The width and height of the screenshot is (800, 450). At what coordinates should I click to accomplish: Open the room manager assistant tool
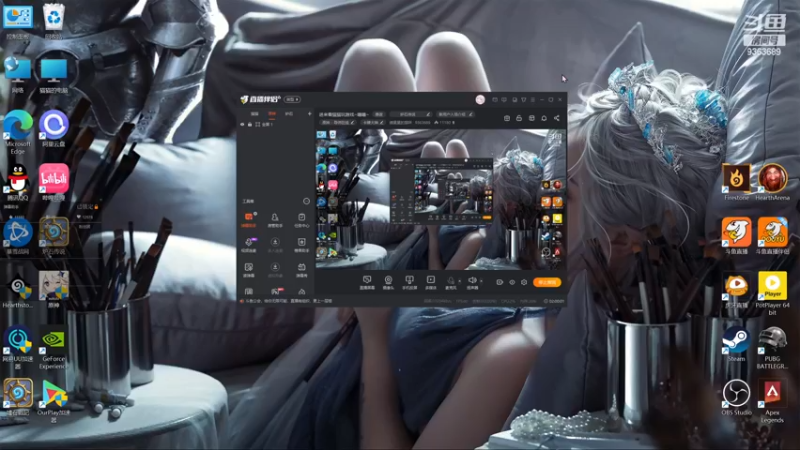275,220
